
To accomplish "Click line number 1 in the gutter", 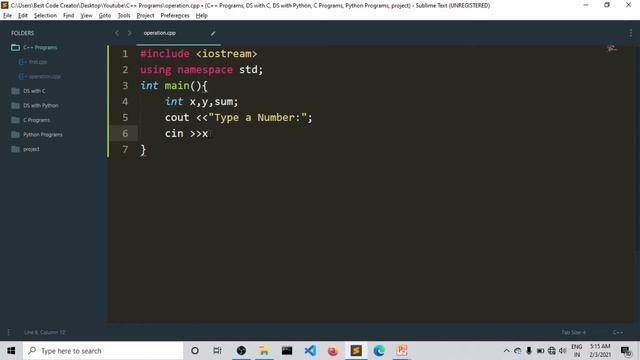I will point(125,54).
